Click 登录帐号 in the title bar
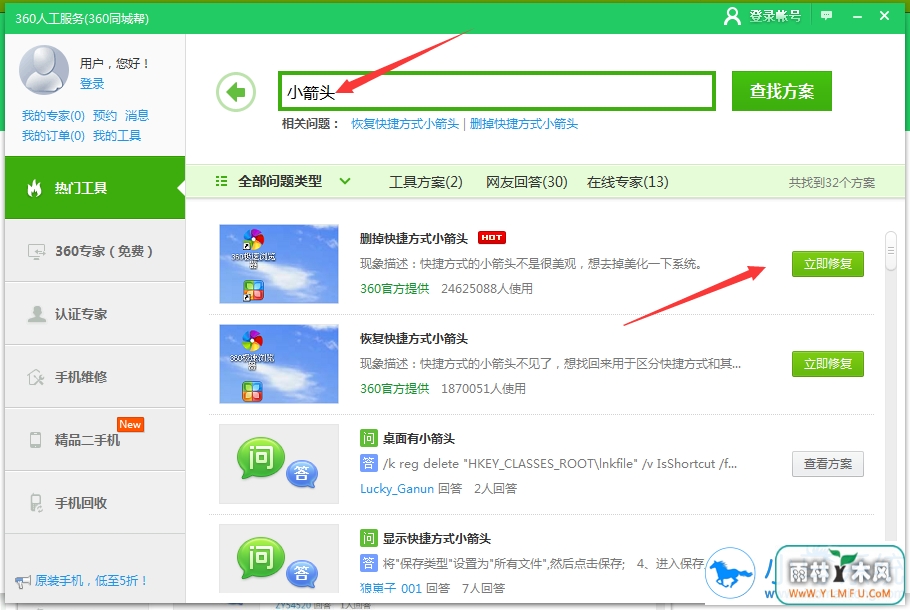This screenshot has width=910, height=610. 775,16
